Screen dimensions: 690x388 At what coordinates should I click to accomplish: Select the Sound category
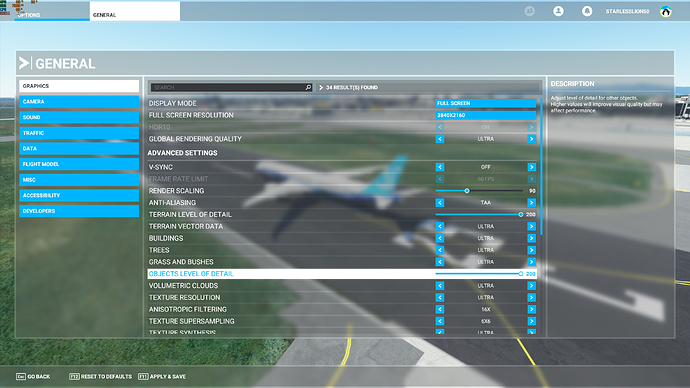pos(79,117)
